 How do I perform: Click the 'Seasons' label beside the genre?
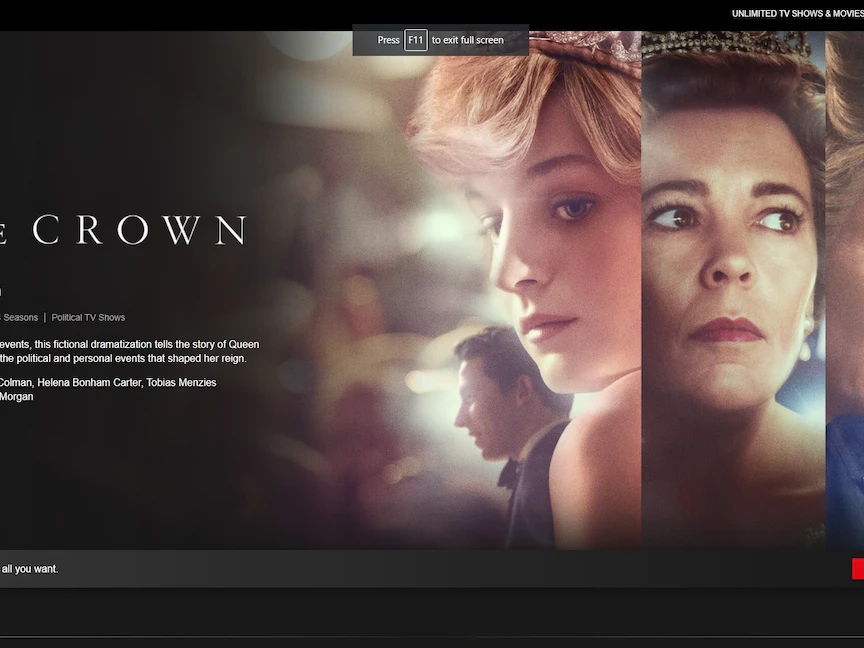[x=19, y=318]
